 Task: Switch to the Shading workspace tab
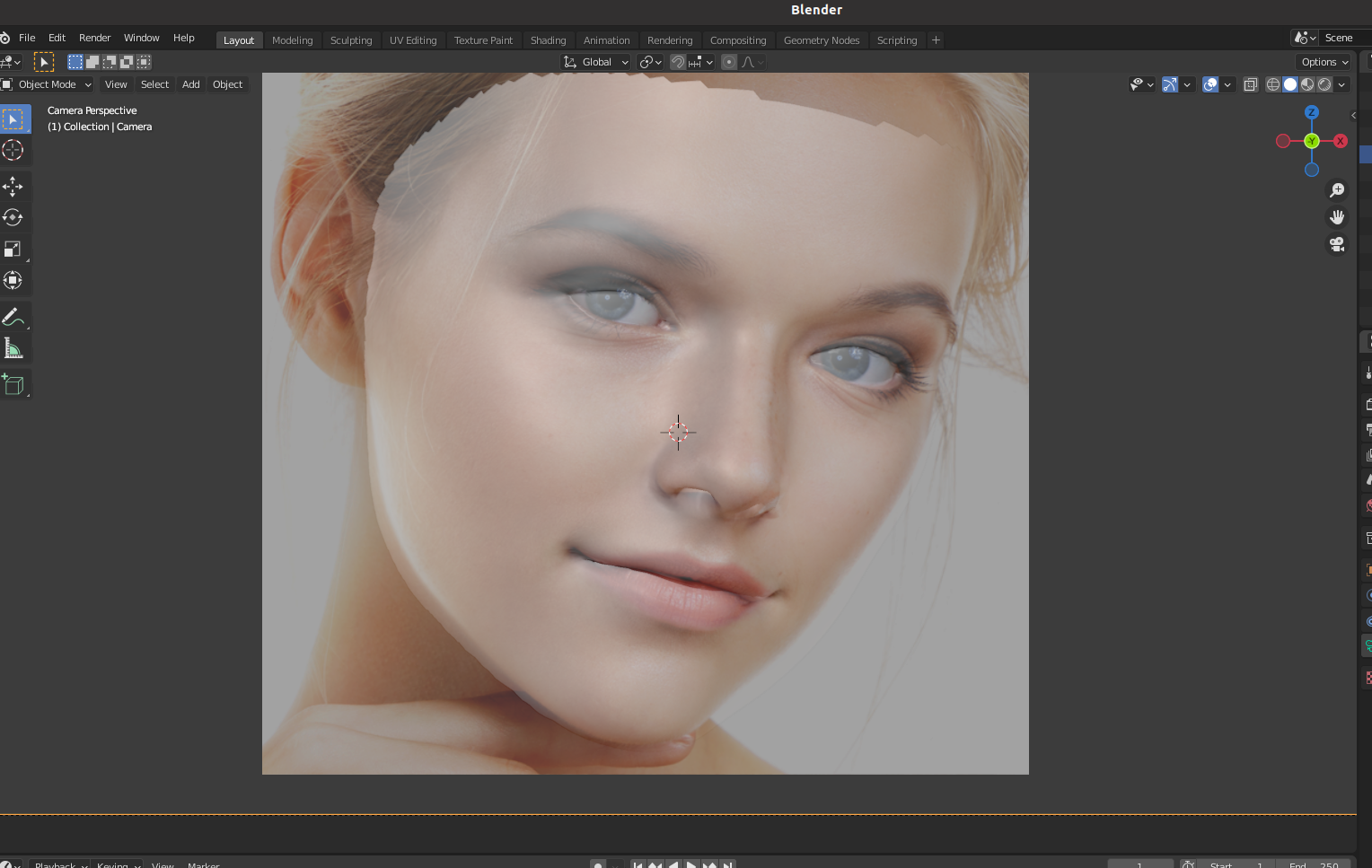[548, 39]
